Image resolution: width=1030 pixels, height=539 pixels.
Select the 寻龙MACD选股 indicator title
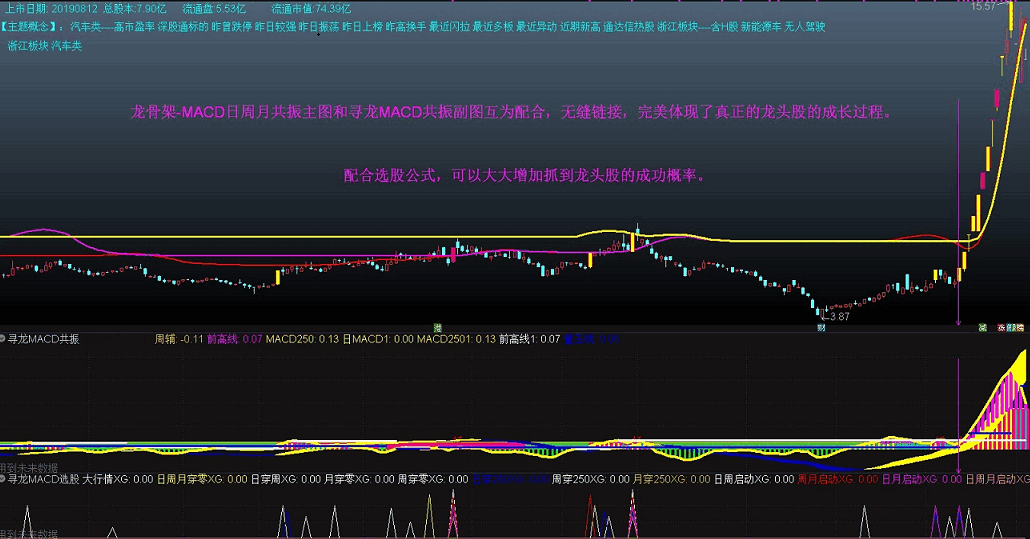[43, 479]
